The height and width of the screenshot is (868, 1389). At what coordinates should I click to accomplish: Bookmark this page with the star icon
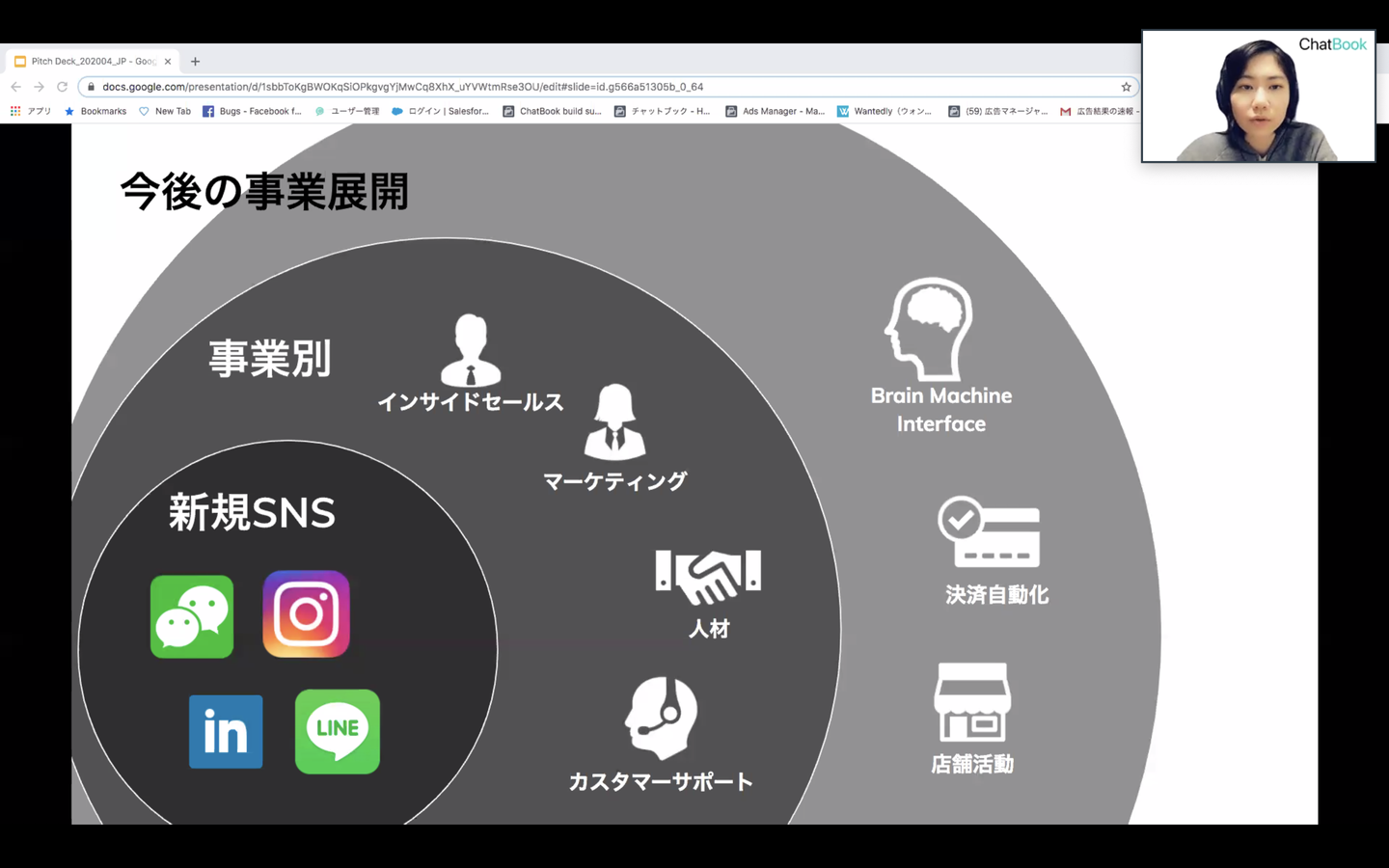tap(1126, 87)
